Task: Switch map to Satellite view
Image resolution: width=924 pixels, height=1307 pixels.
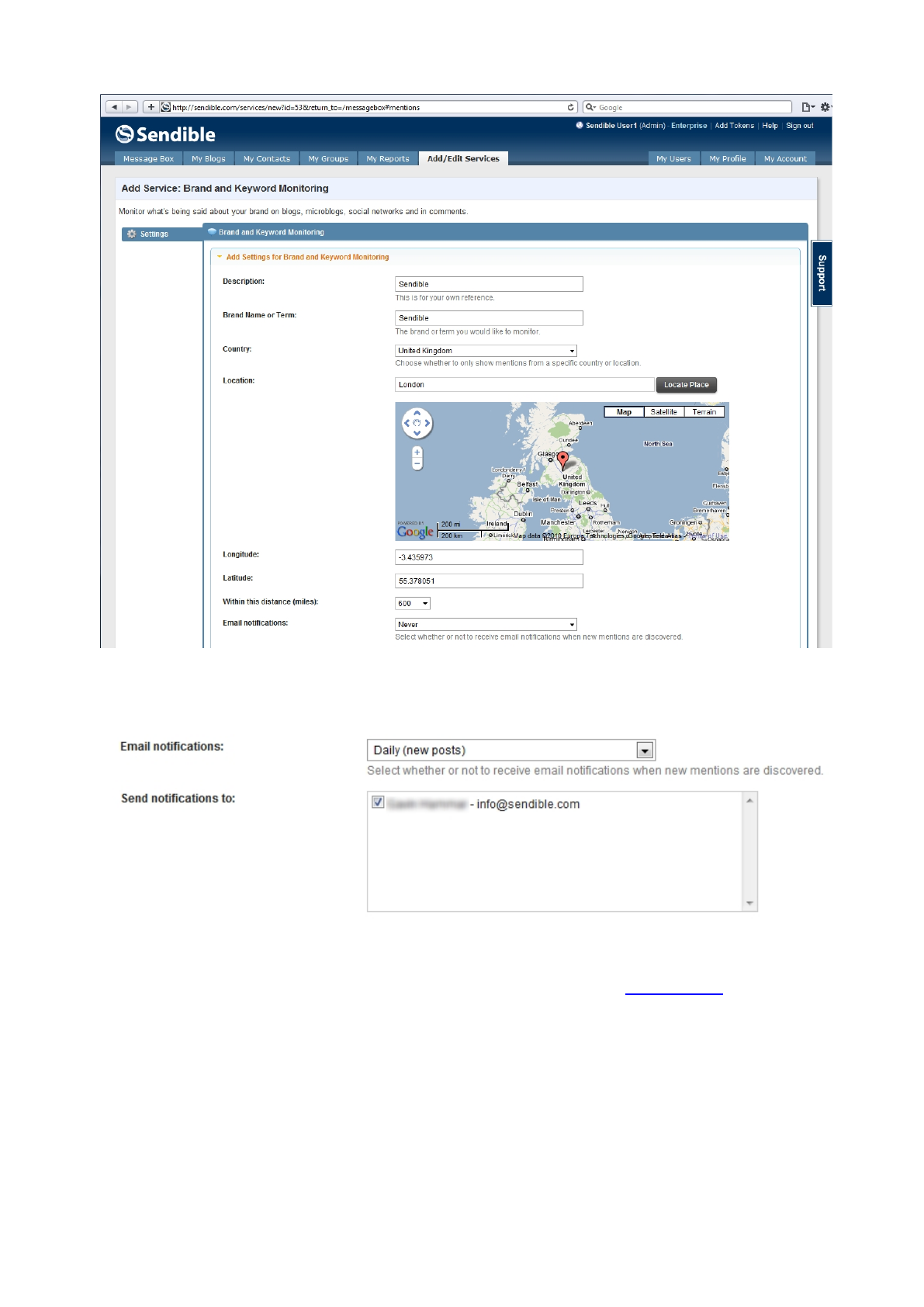Action: coord(664,412)
